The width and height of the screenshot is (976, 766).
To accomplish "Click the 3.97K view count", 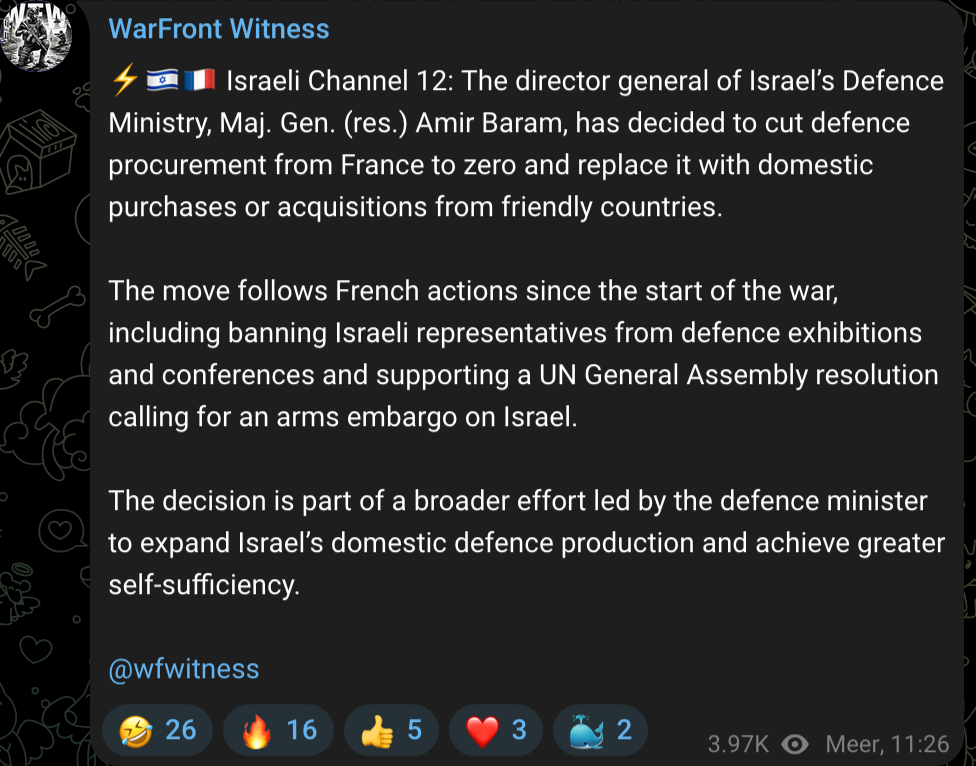I will pos(738,744).
